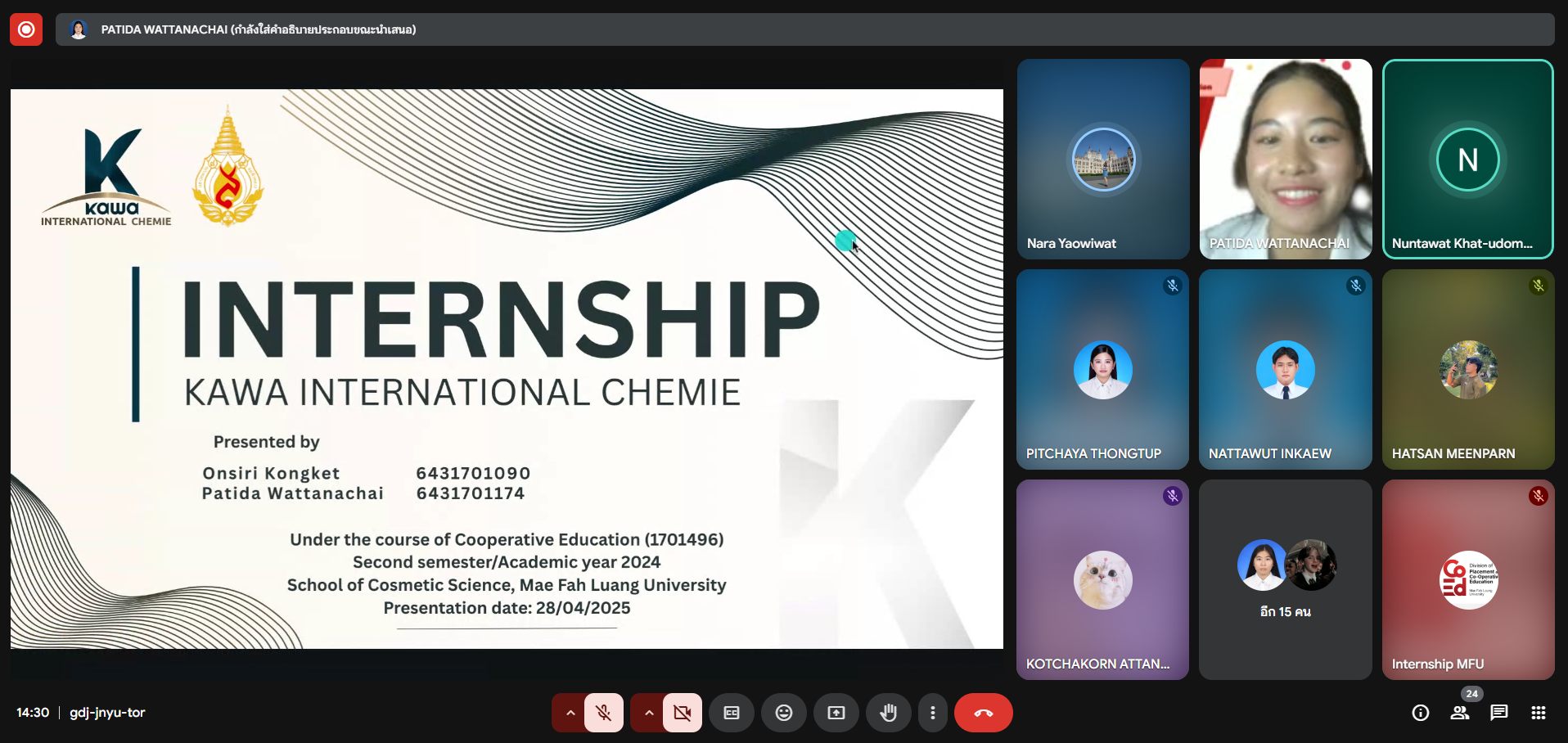Image resolution: width=1568 pixels, height=743 pixels.
Task: Click INTERNSHIP heading on slide
Action: [x=501, y=319]
